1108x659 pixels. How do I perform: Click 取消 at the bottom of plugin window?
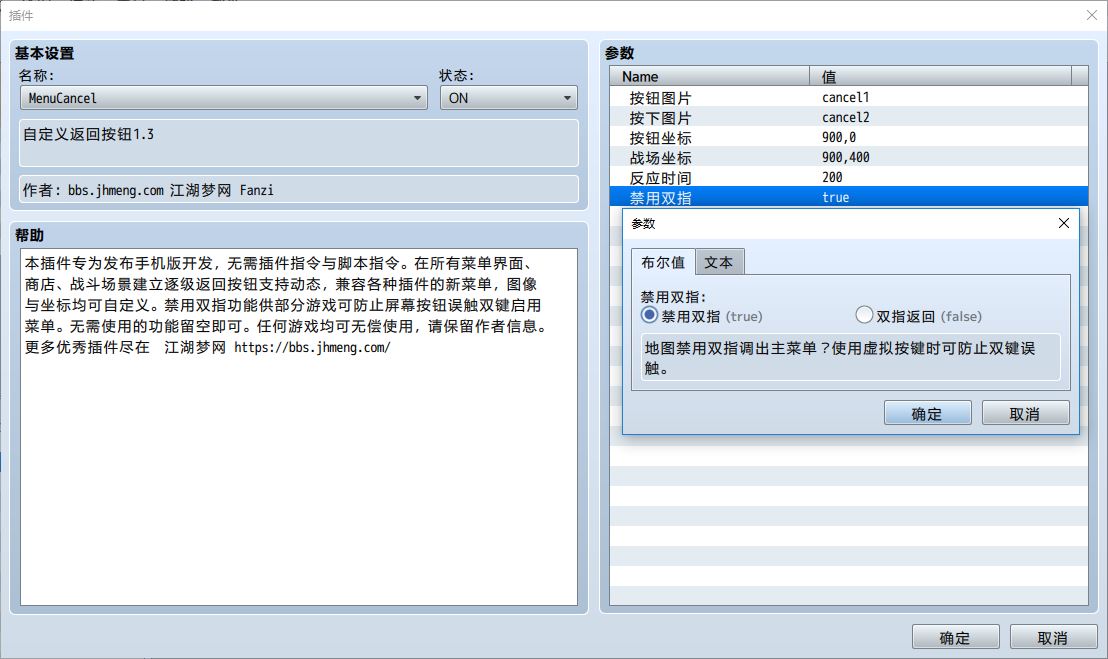click(1052, 637)
